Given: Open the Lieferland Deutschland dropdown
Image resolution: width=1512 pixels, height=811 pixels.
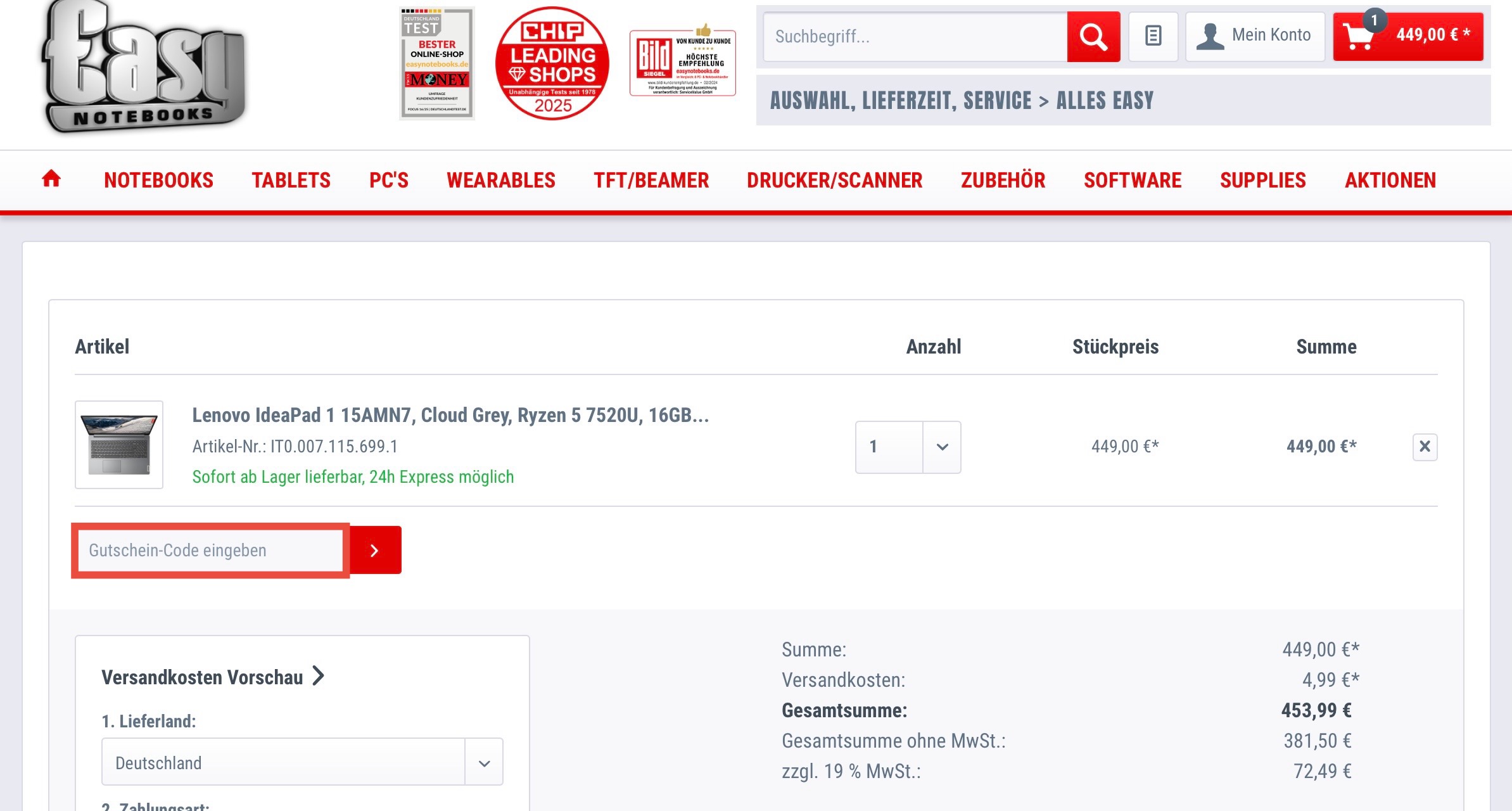Looking at the screenshot, I should [302, 762].
